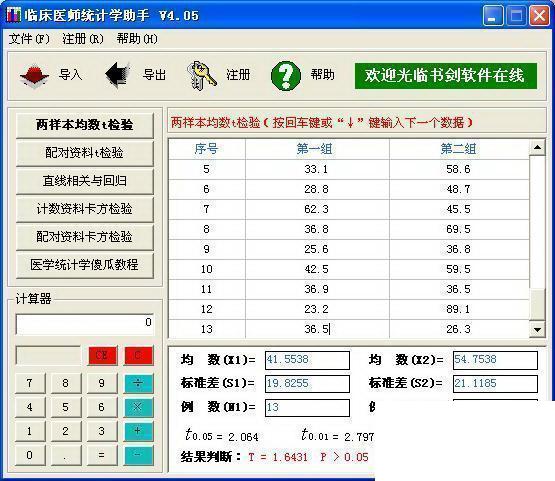Click second group cell 89.1 in row 12
Screen dimensions: 555x481
point(459,309)
